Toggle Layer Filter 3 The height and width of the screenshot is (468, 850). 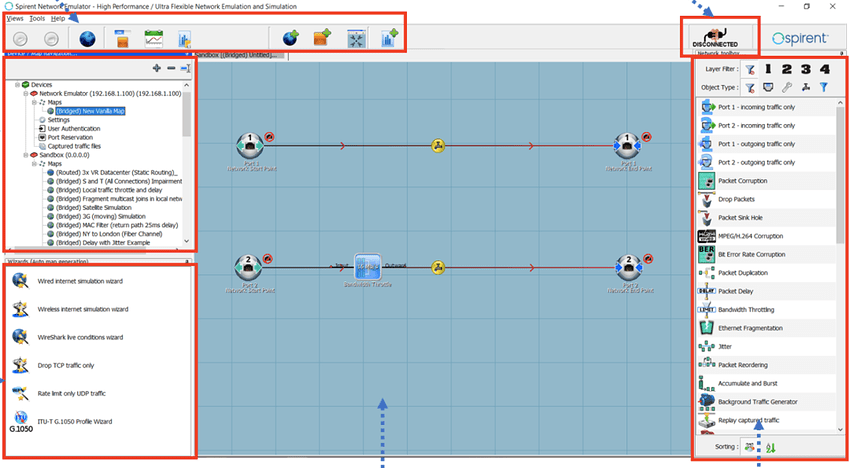click(x=806, y=69)
